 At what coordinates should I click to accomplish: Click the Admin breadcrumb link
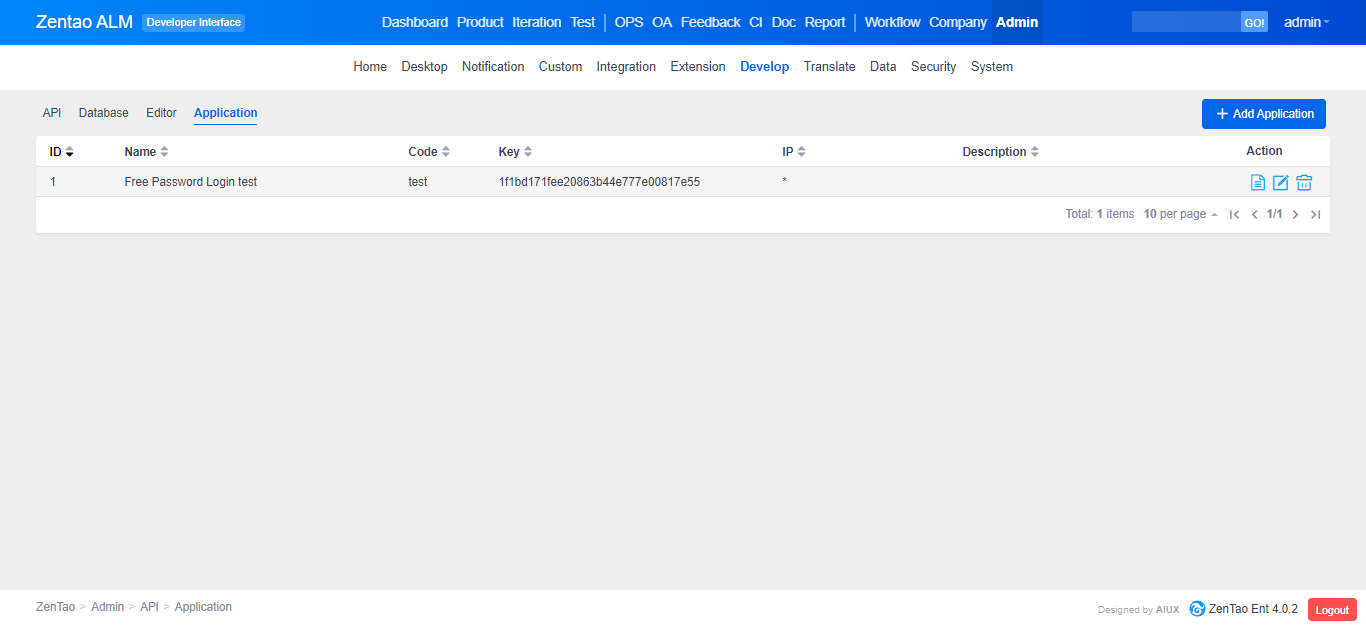107,607
